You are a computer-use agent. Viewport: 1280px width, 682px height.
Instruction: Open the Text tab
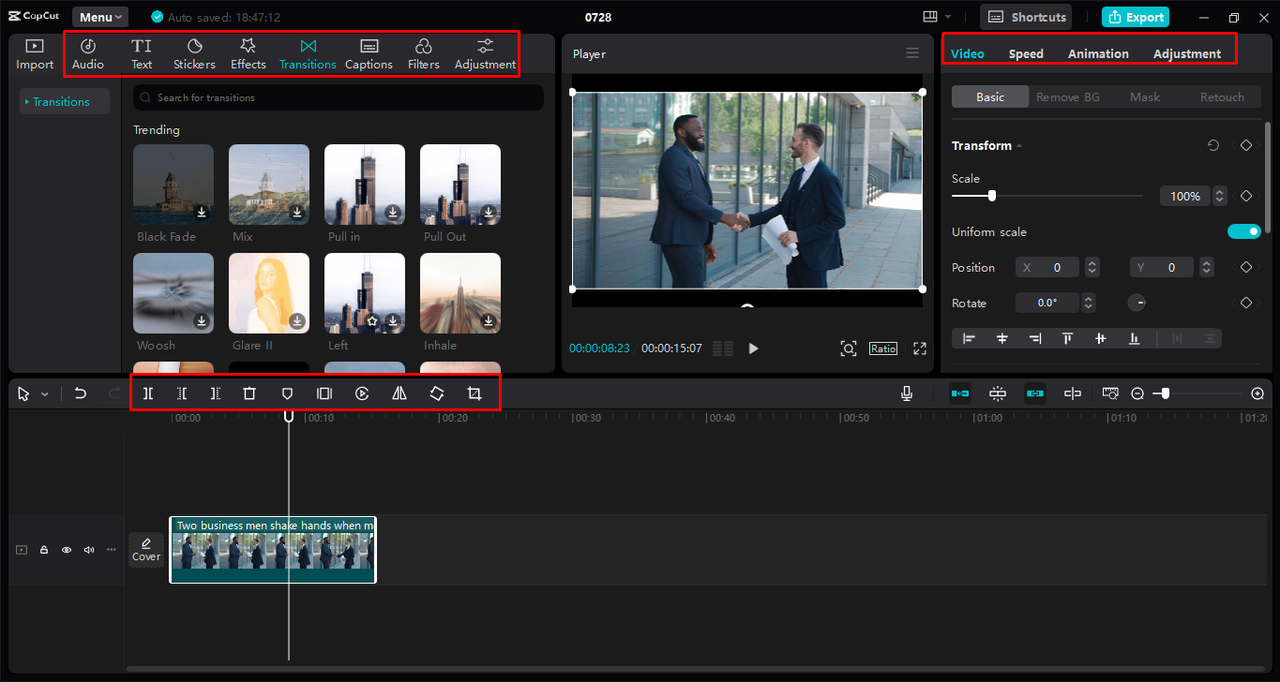pyautogui.click(x=142, y=54)
